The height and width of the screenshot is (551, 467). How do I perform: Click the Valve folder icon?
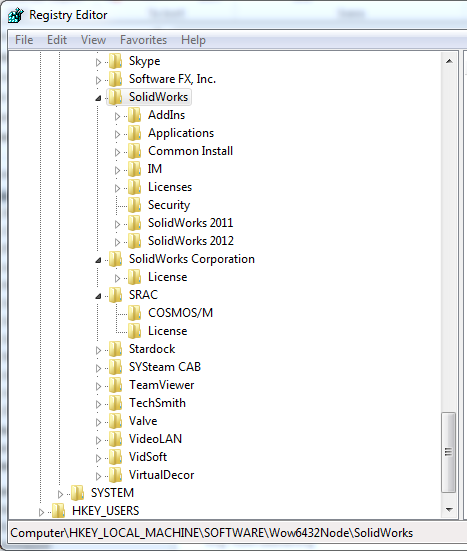point(115,421)
